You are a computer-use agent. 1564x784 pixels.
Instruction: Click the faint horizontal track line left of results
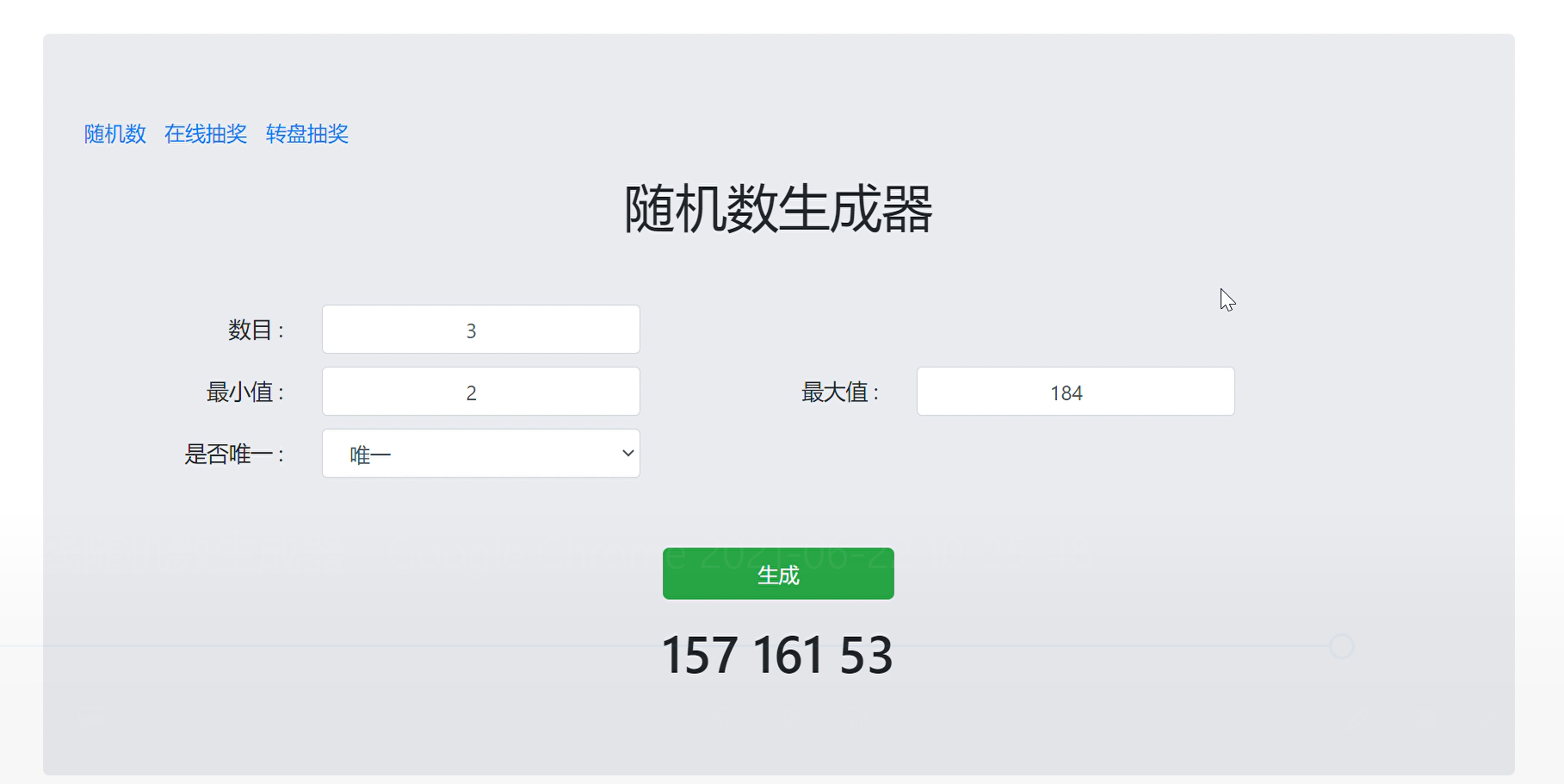327,645
